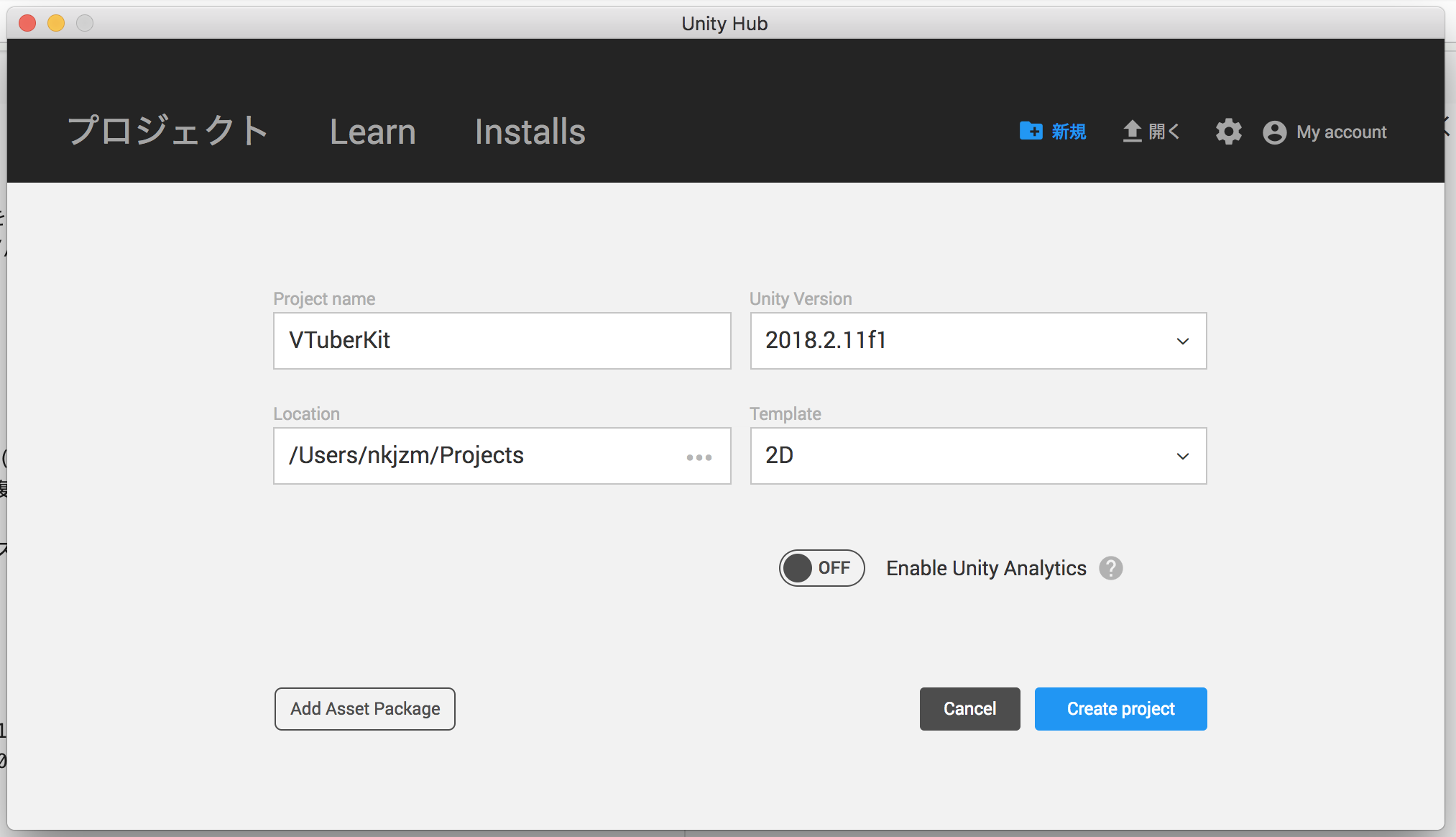Click the Add Asset Package icon button

tap(364, 709)
